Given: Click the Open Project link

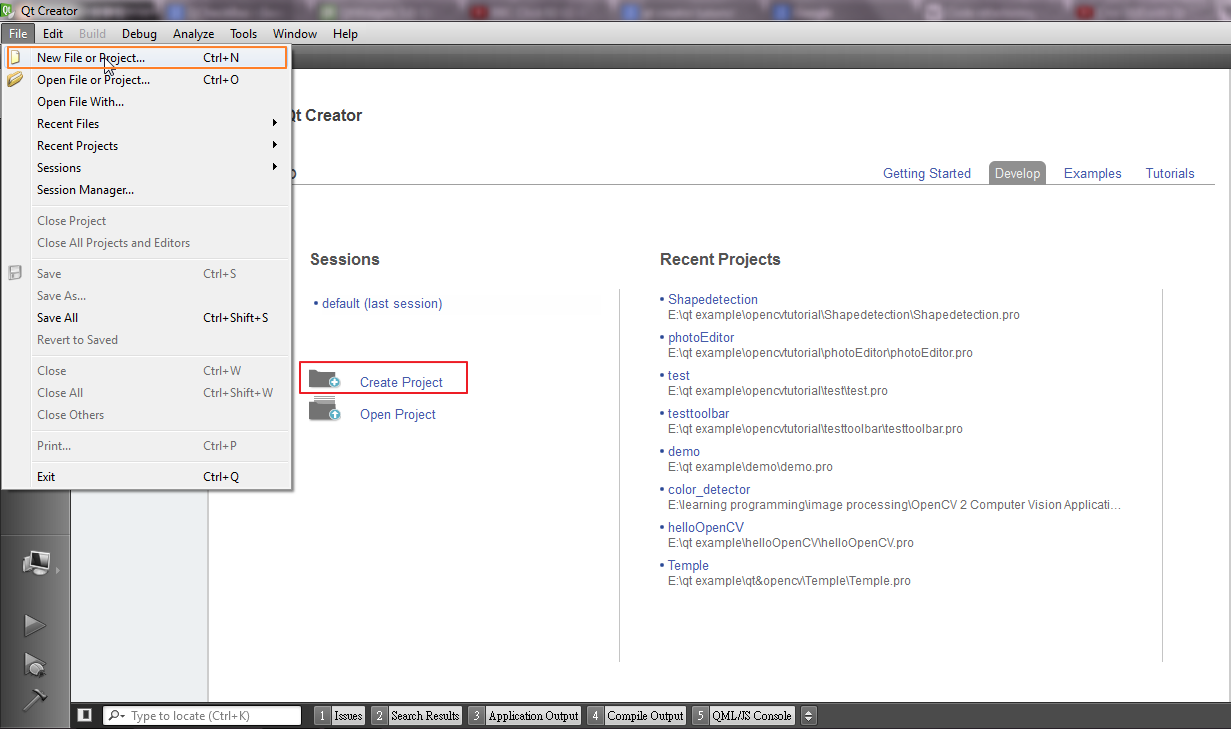Looking at the screenshot, I should [x=398, y=414].
